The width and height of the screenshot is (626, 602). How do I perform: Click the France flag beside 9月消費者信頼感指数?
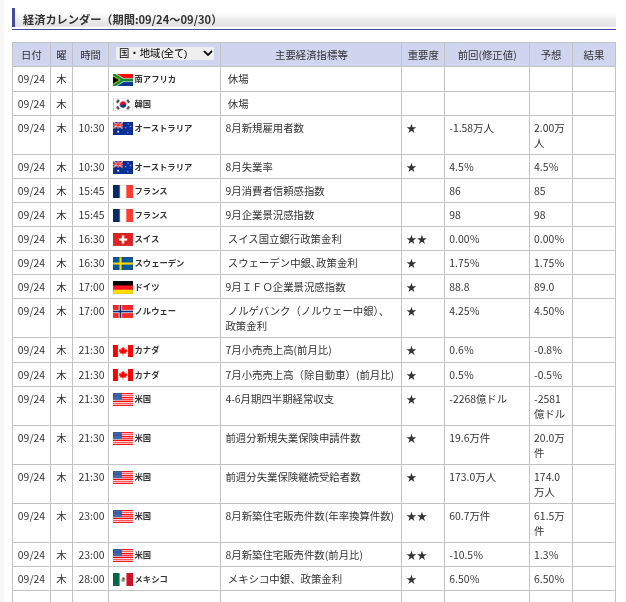coord(123,192)
